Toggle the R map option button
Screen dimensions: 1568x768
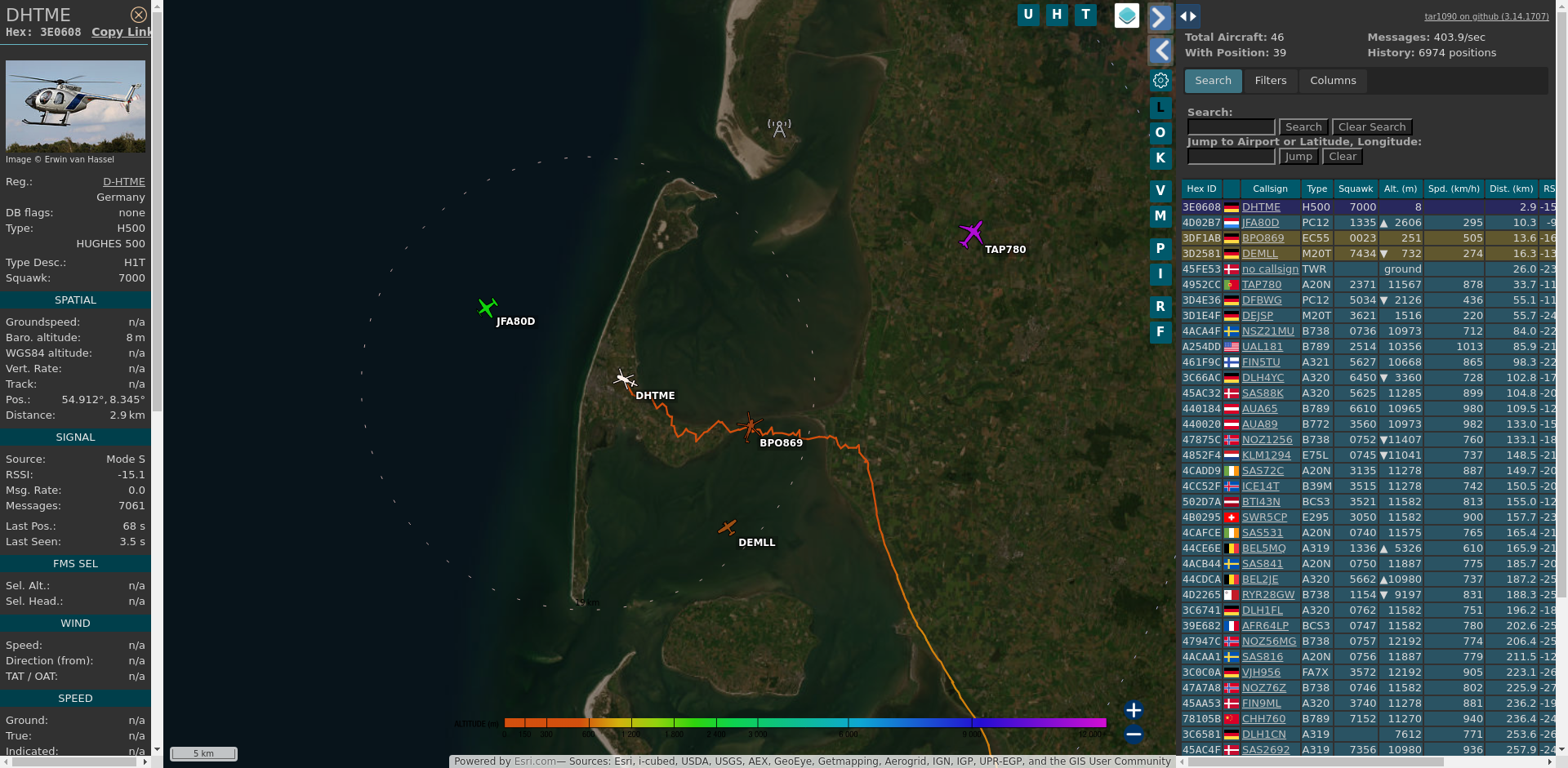[1160, 307]
